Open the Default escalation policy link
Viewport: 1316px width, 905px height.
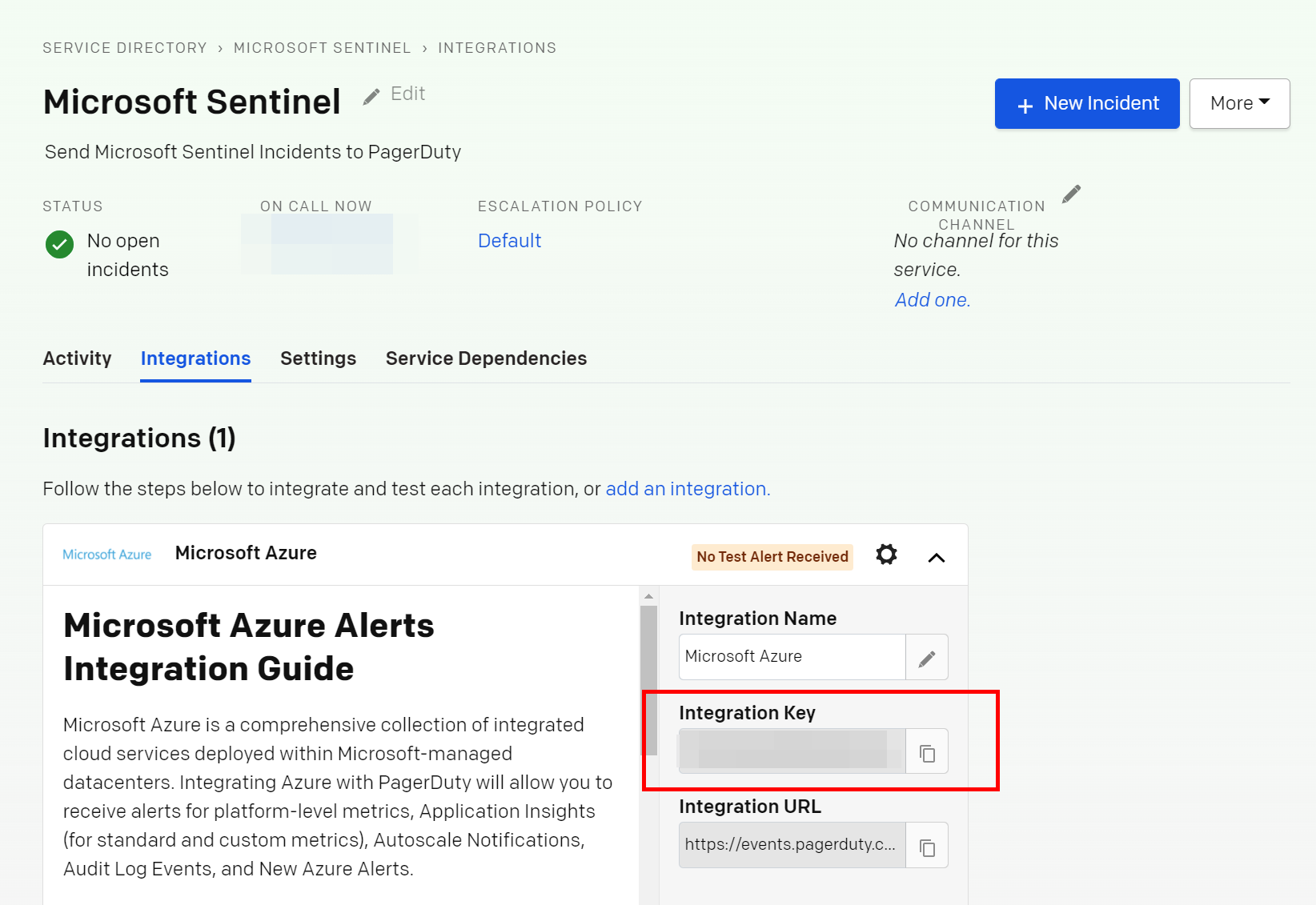click(510, 241)
